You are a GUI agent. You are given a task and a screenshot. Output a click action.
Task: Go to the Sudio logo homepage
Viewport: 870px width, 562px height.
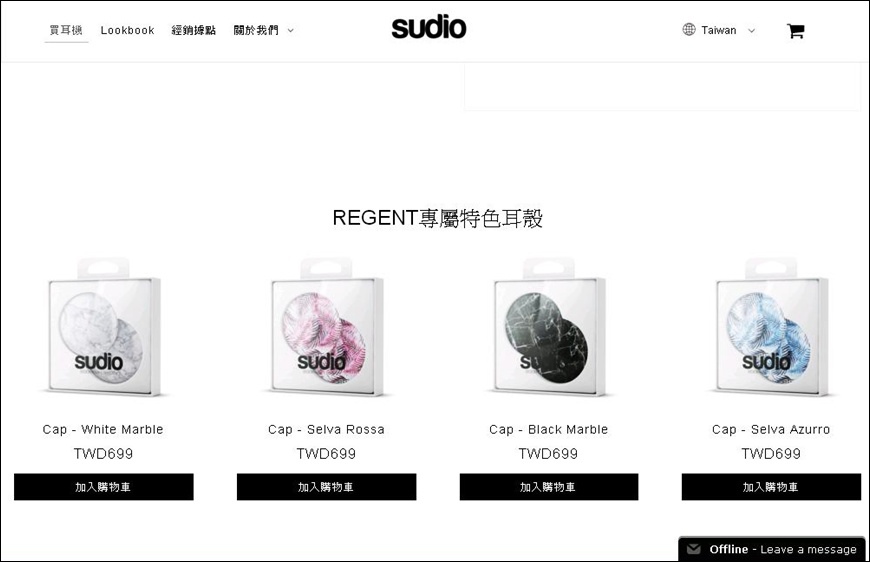(429, 28)
